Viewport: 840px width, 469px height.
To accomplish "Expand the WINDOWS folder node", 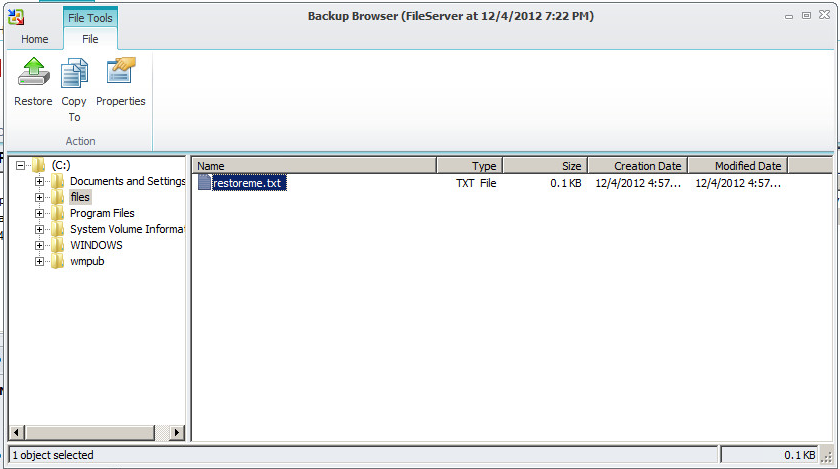I will click(x=39, y=245).
